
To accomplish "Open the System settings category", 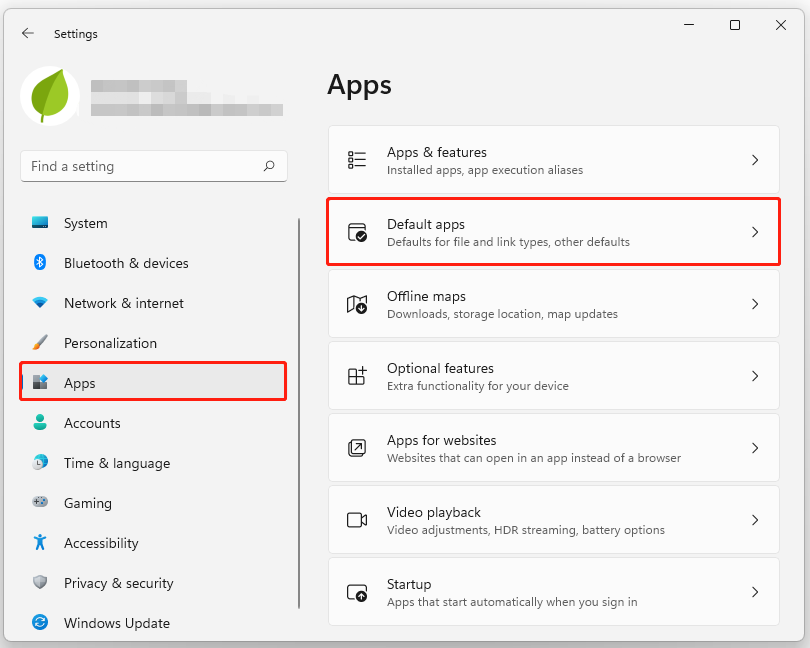I will [153, 223].
